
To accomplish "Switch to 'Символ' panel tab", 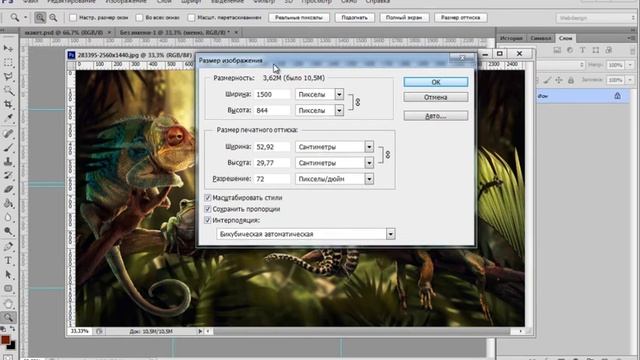I will click(x=541, y=38).
